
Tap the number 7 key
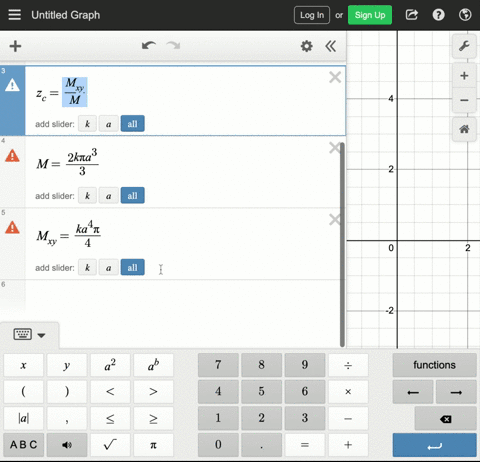pos(218,365)
